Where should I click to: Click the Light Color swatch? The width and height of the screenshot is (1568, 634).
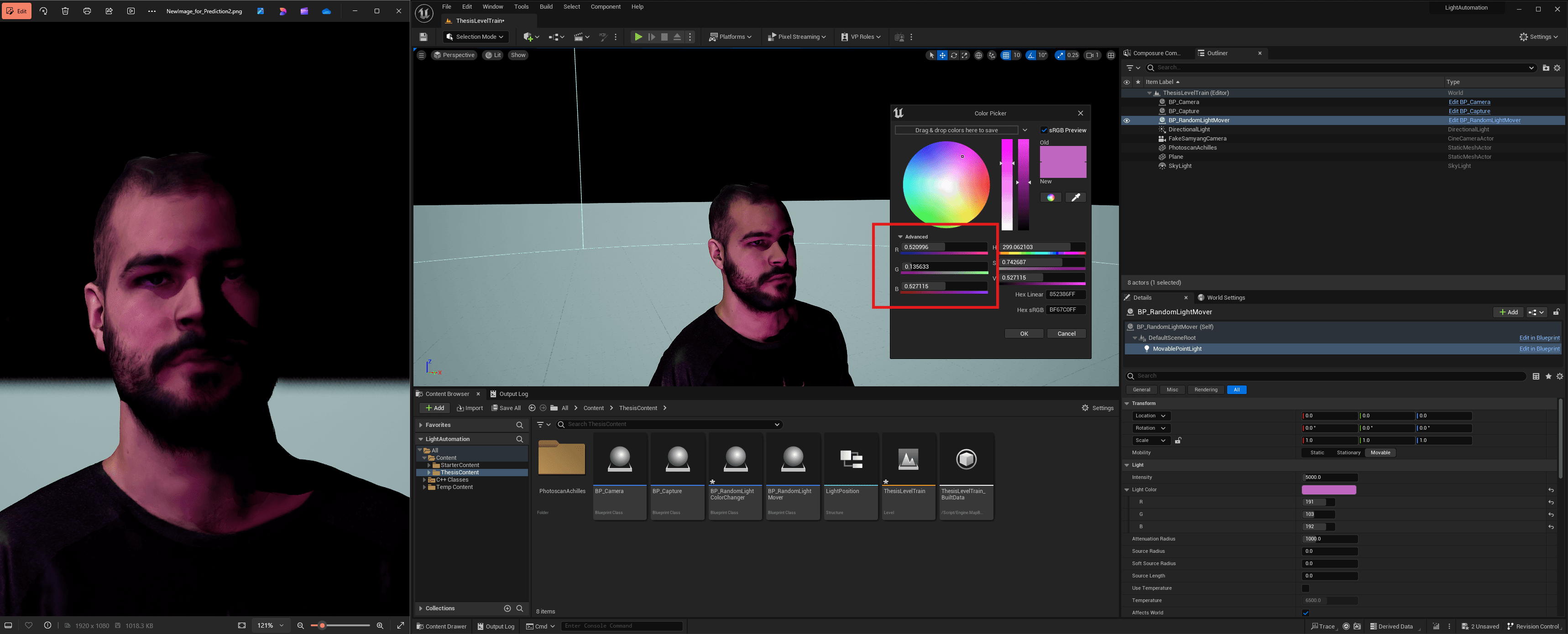[1328, 490]
